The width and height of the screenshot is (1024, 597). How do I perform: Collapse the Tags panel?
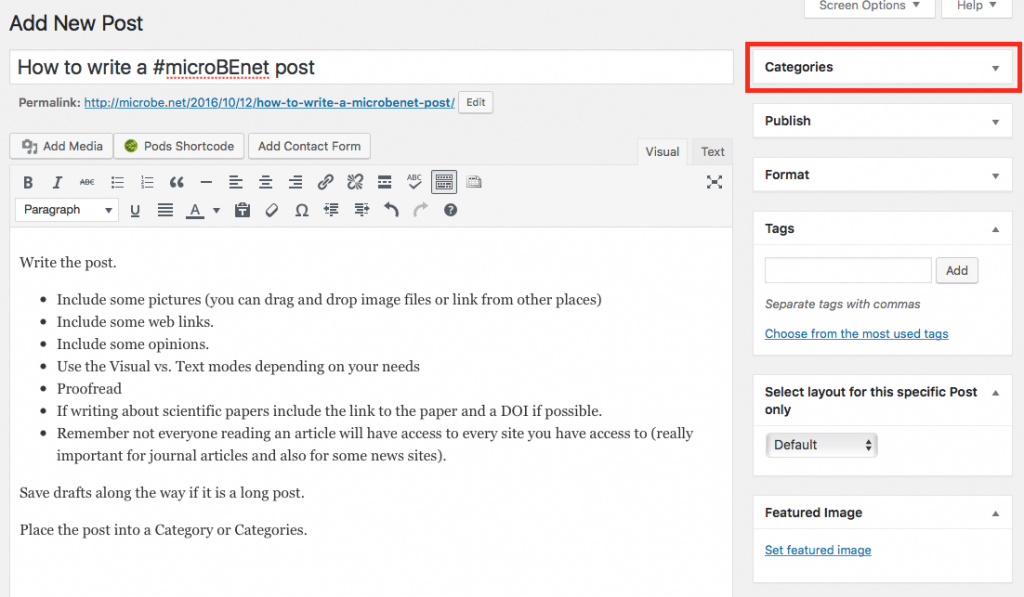995,229
